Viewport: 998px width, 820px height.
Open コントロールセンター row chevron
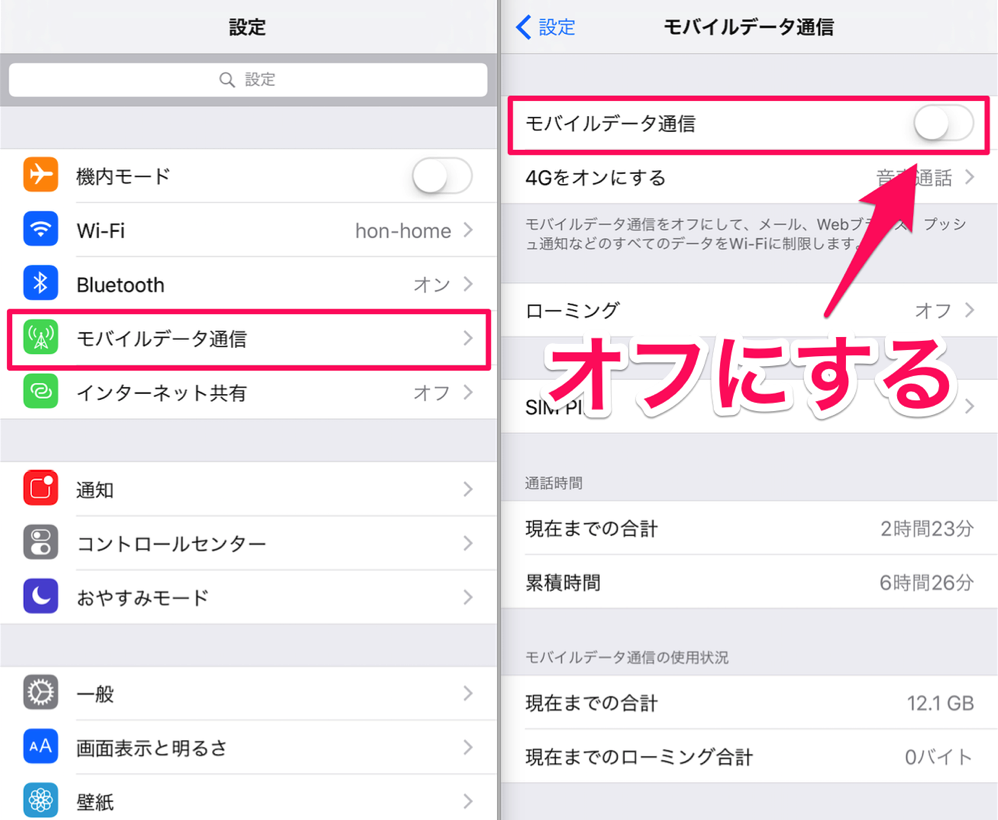click(468, 544)
